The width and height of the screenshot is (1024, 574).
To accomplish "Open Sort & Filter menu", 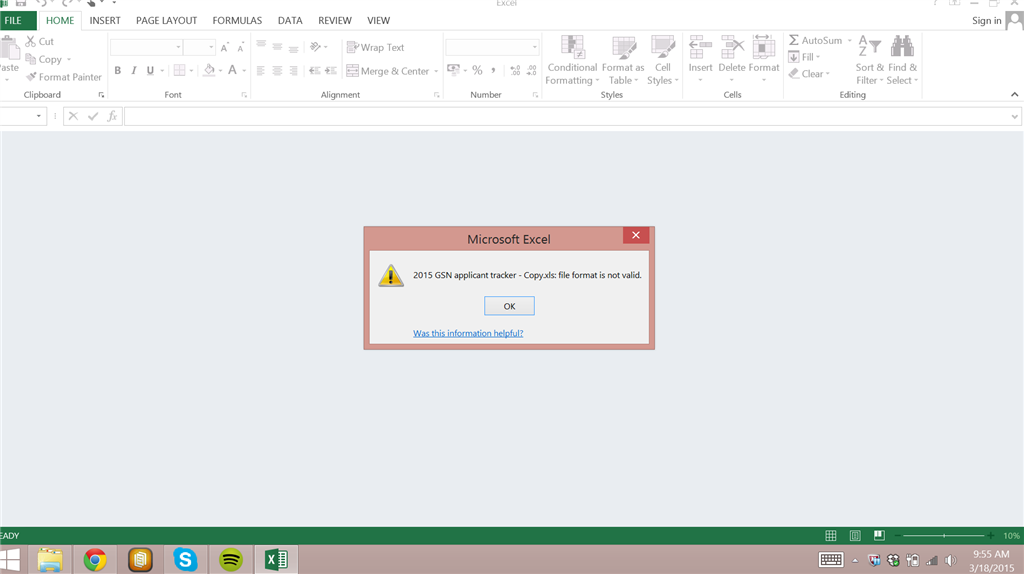I will point(869,60).
